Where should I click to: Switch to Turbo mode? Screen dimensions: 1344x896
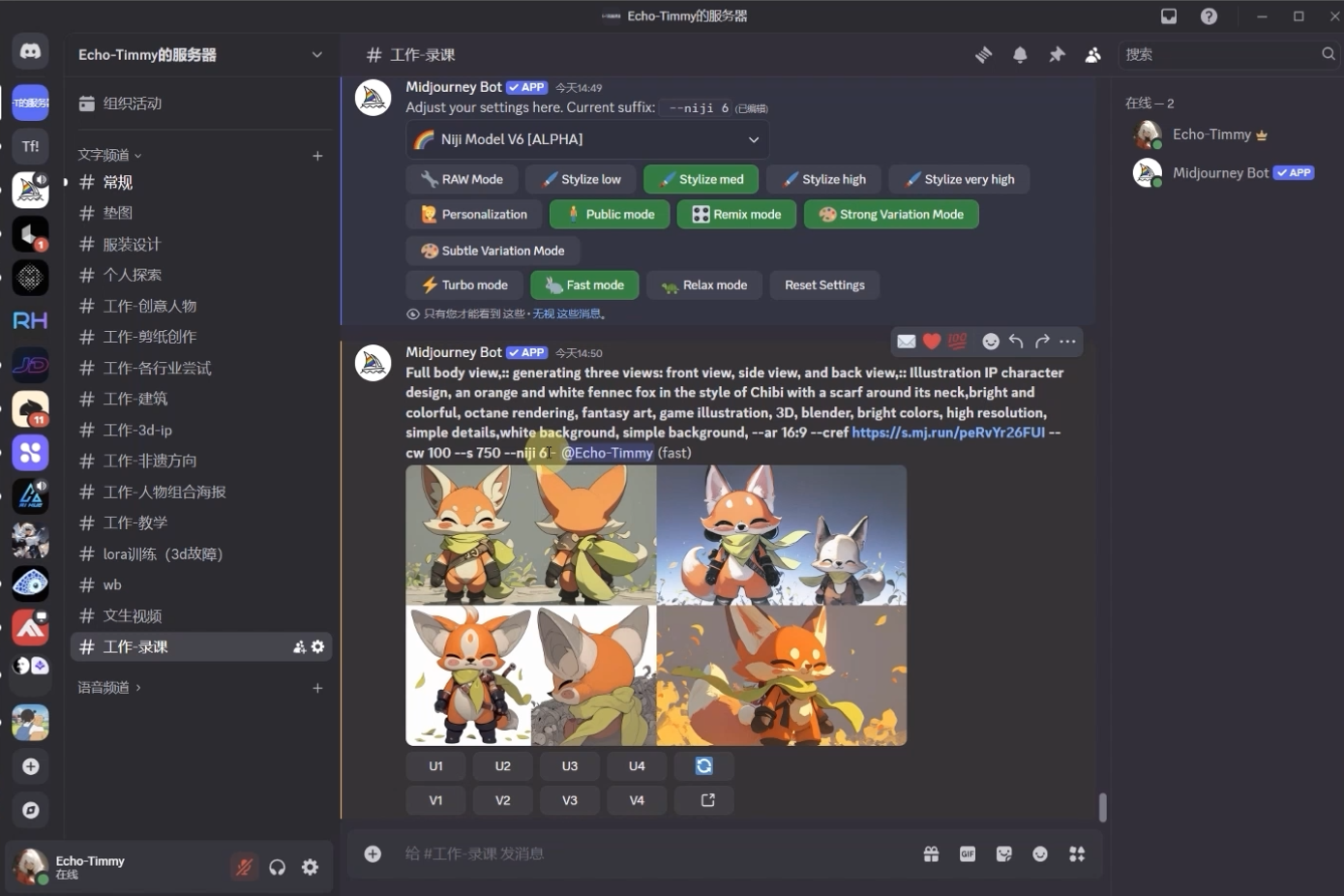464,284
